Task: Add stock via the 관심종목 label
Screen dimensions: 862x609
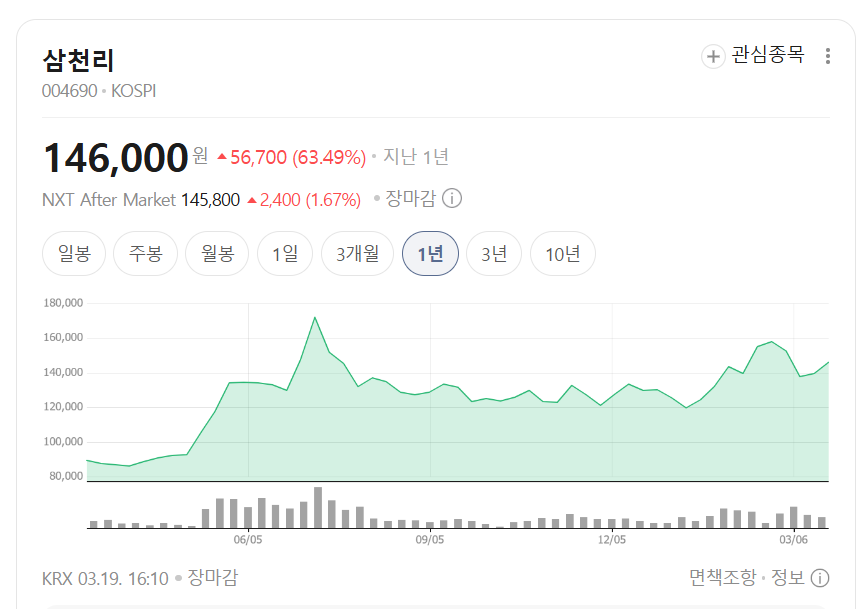Action: pyautogui.click(x=768, y=55)
